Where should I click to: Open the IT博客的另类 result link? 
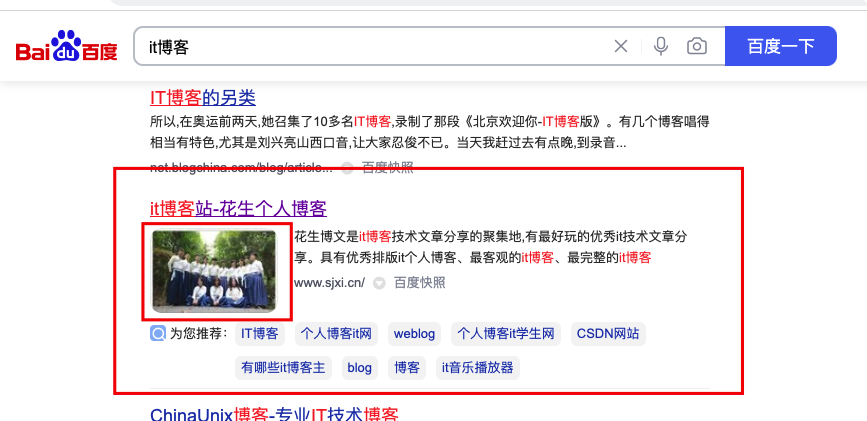tap(203, 98)
